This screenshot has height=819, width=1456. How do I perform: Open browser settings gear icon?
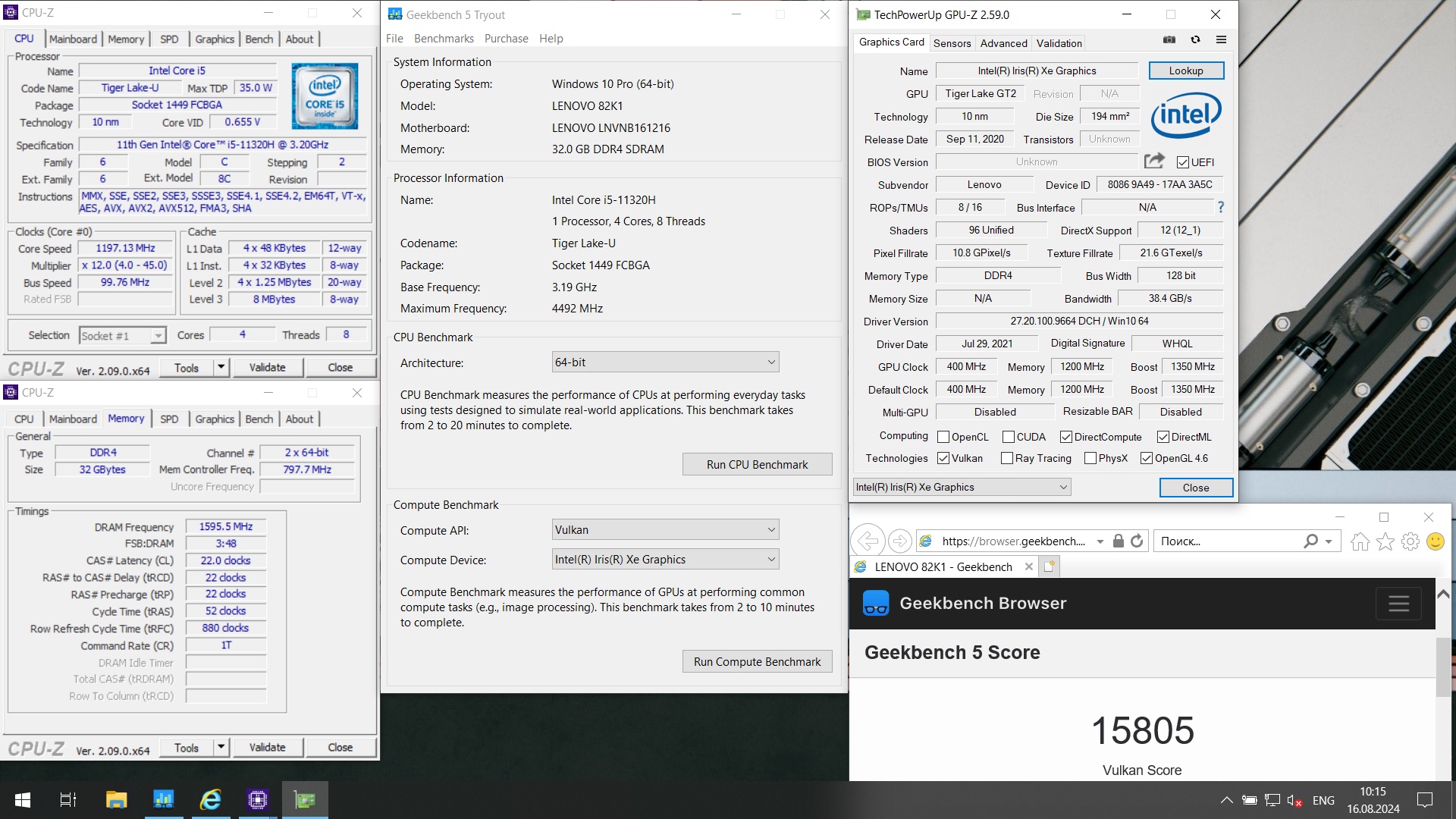pyautogui.click(x=1410, y=541)
